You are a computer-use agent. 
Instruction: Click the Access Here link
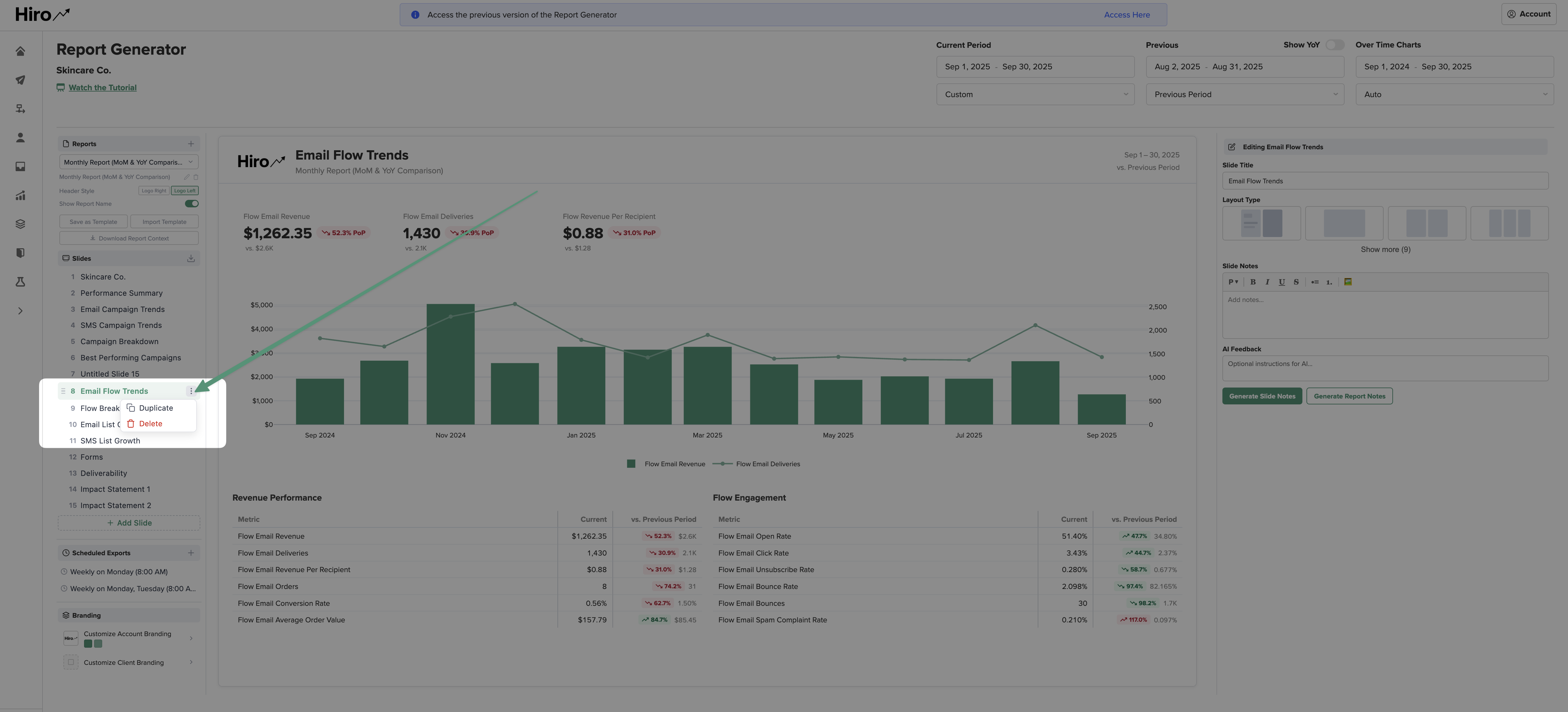pos(1127,15)
